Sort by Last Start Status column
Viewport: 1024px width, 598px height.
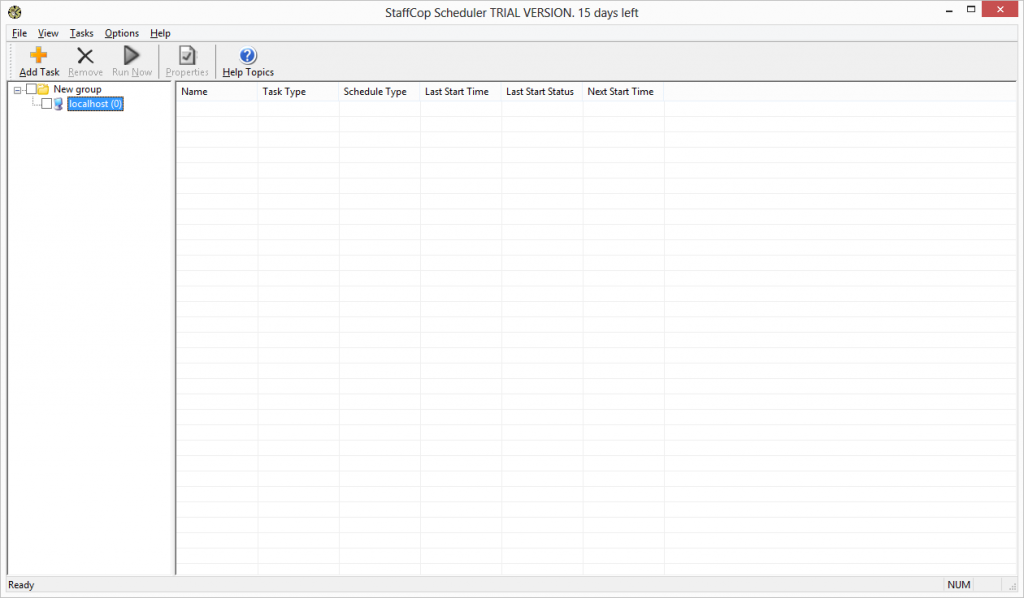click(x=540, y=92)
